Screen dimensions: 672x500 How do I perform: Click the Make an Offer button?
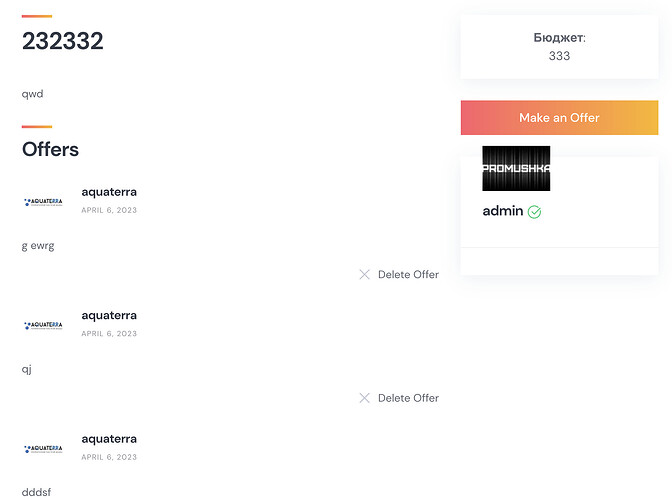pos(559,118)
